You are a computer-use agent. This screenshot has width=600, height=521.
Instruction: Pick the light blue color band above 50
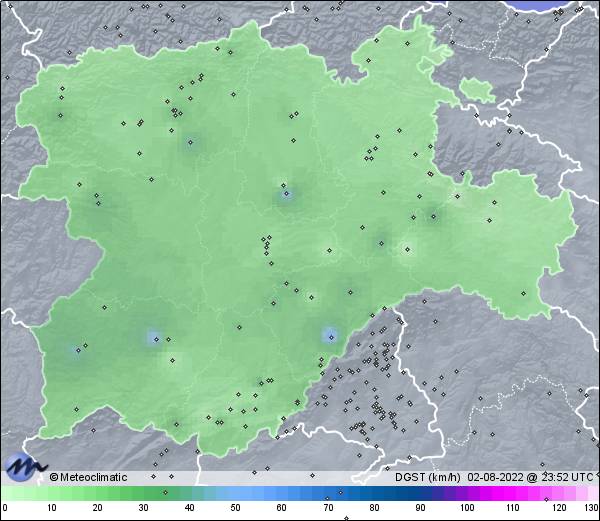tap(235, 493)
